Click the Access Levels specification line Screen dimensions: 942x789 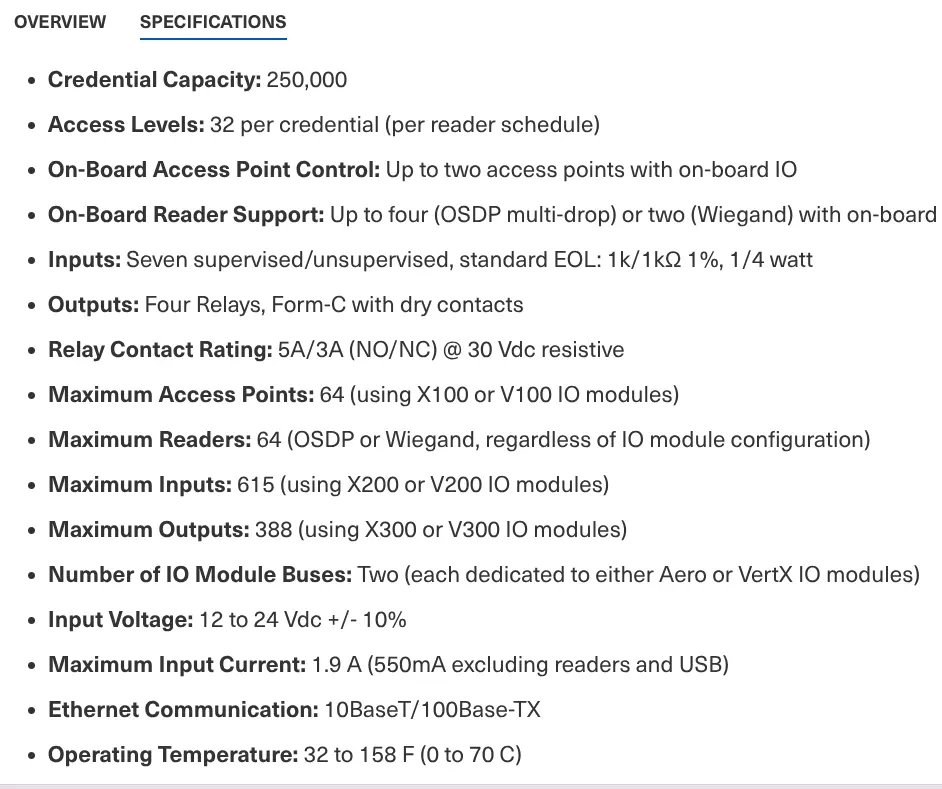pyautogui.click(x=323, y=125)
